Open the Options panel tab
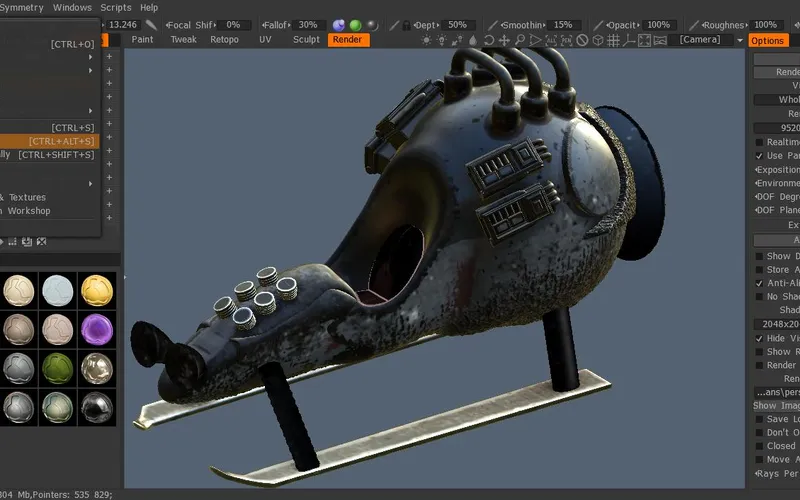The width and height of the screenshot is (800, 500). pyautogui.click(x=767, y=41)
